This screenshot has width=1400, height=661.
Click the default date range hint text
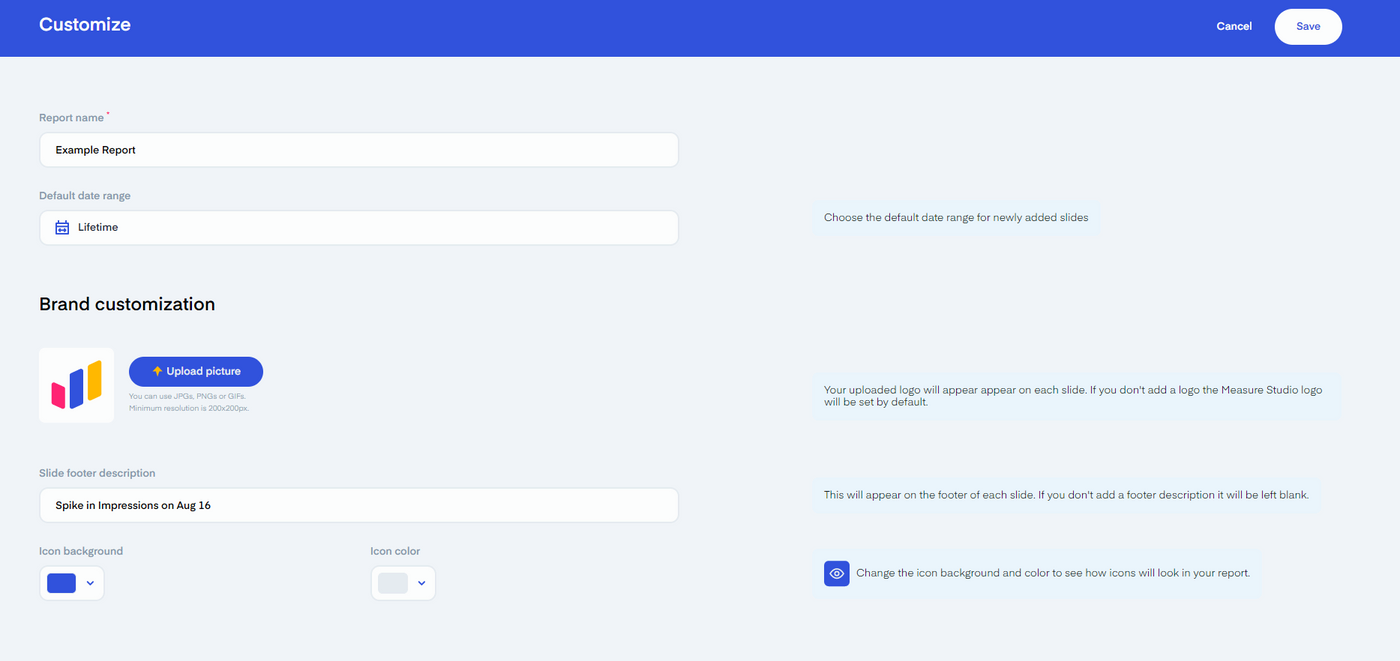pos(956,217)
